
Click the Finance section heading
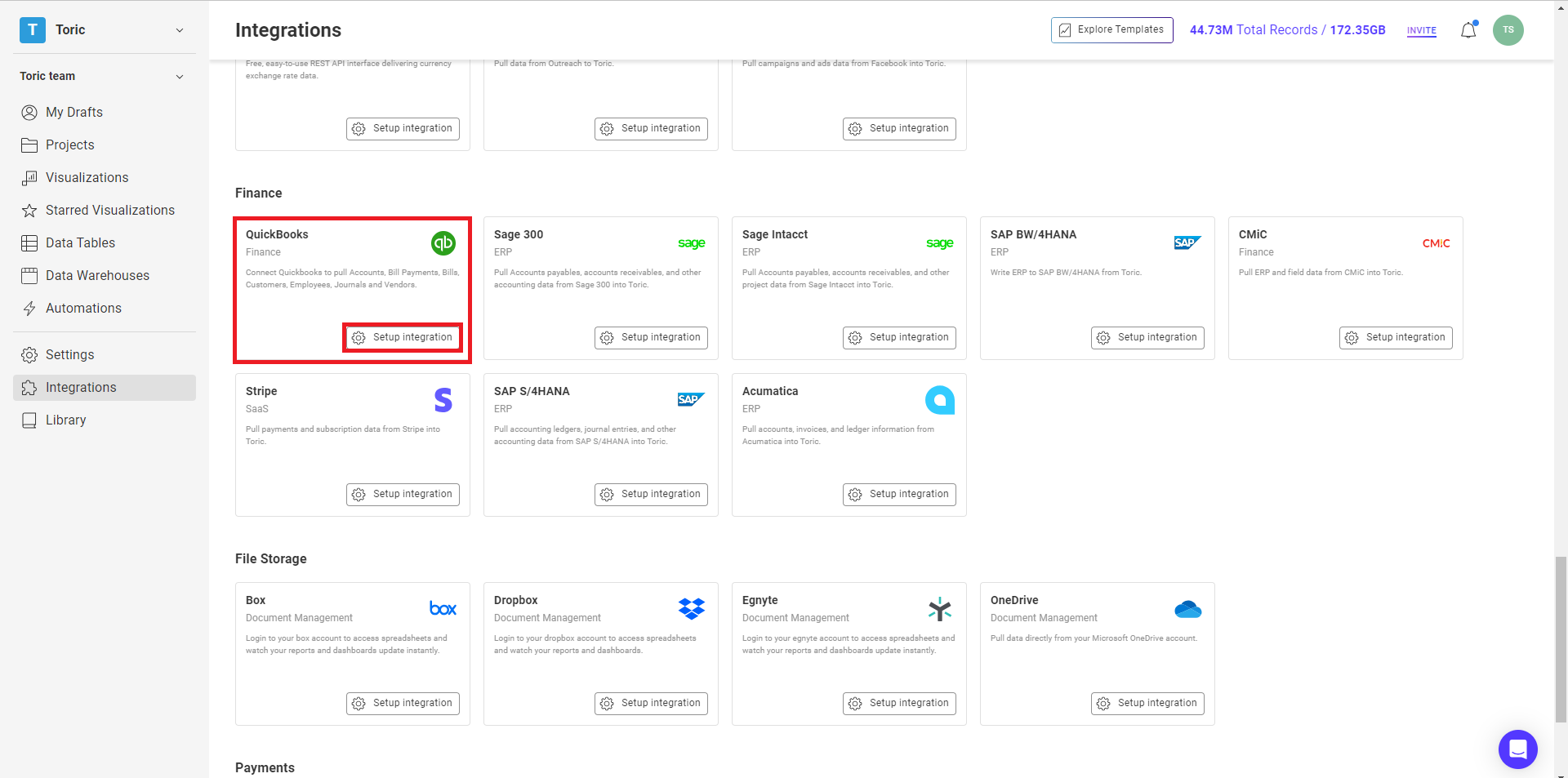[x=259, y=193]
